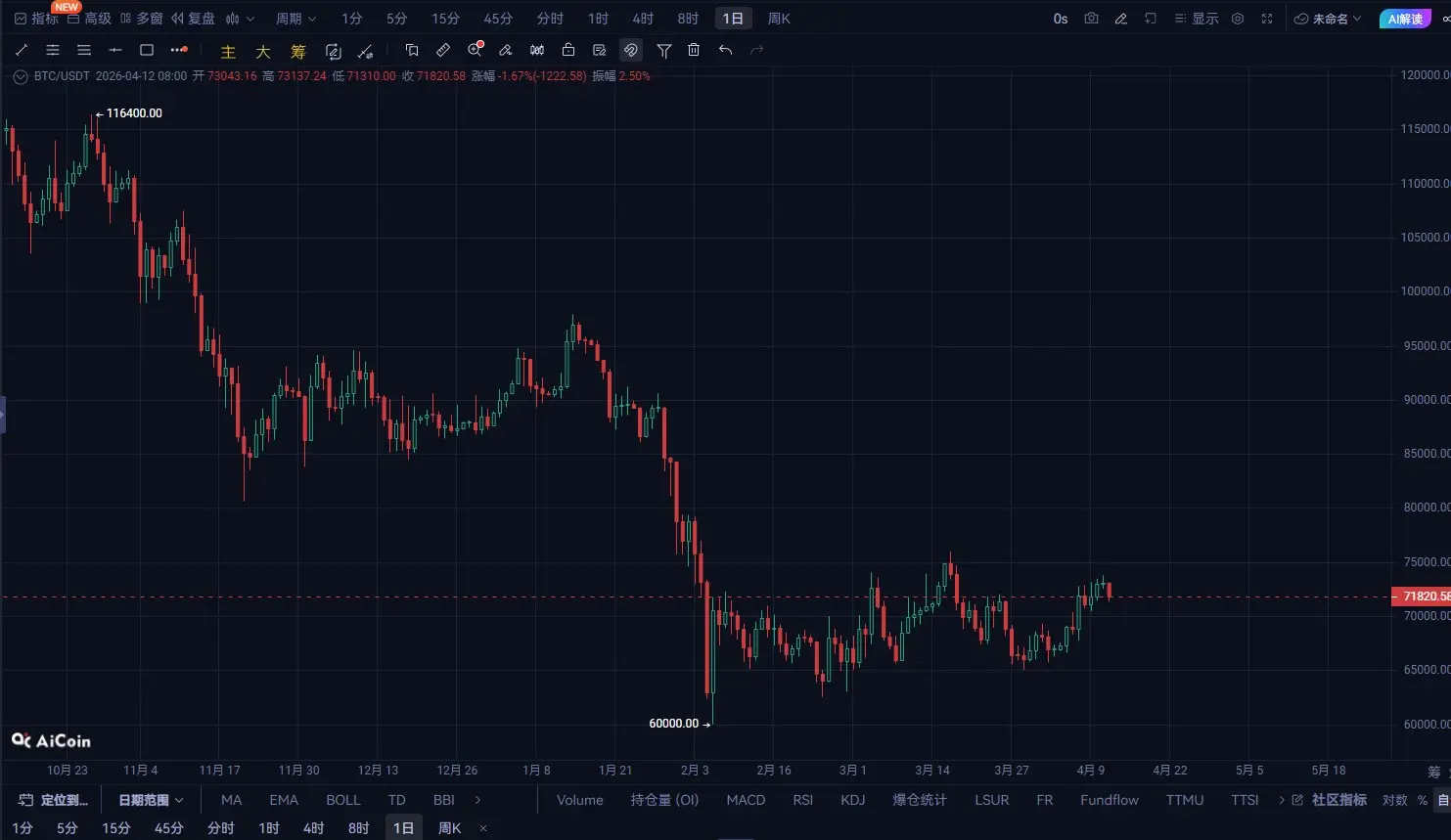This screenshot has width=1451, height=840.
Task: Toggle the % percentage scale
Action: click(1423, 800)
